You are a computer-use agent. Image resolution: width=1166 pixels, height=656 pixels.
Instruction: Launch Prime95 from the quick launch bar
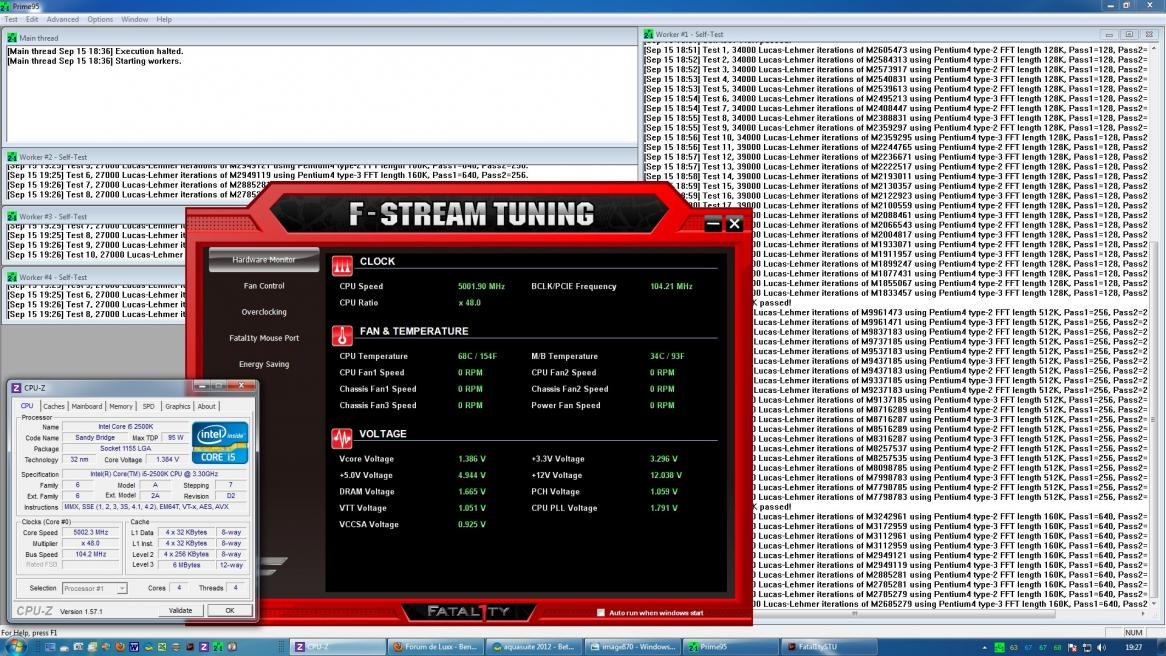218,647
